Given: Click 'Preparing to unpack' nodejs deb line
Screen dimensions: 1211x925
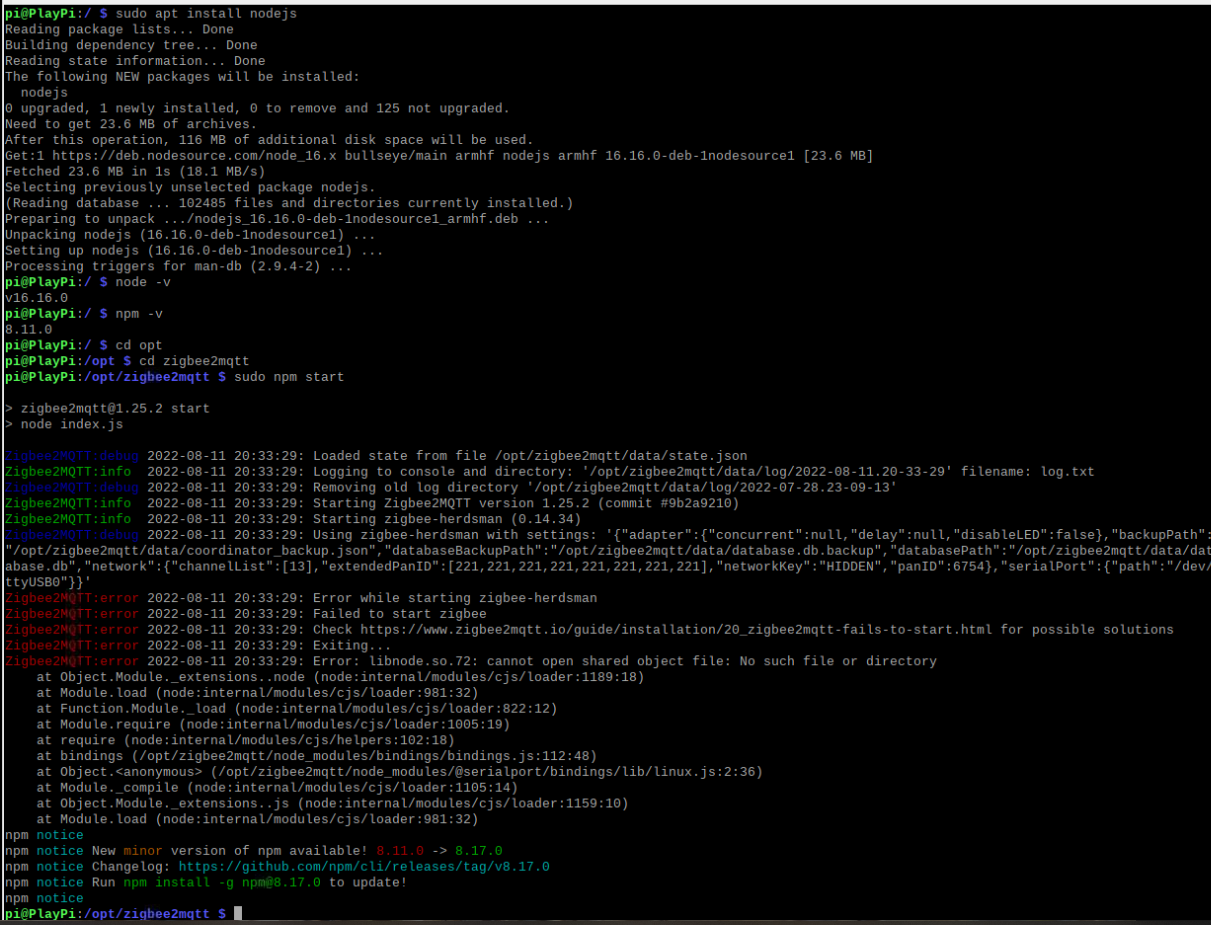Looking at the screenshot, I should (x=277, y=219).
